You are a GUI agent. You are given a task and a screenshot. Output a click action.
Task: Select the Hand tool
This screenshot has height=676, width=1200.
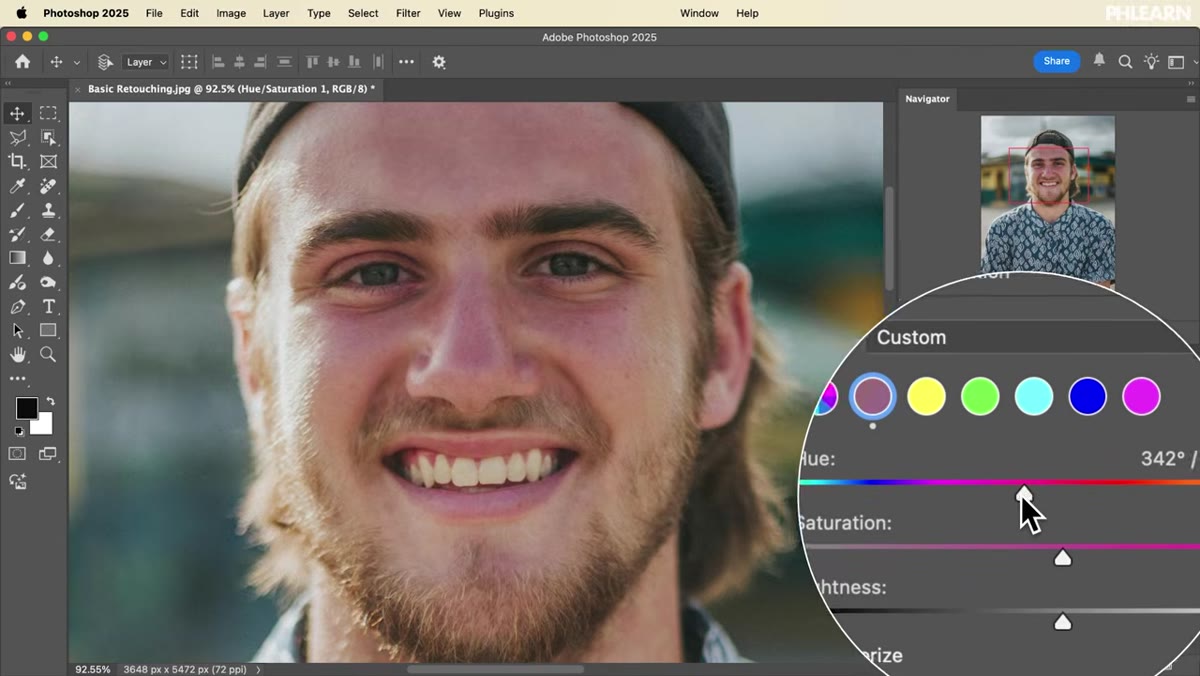(x=17, y=354)
